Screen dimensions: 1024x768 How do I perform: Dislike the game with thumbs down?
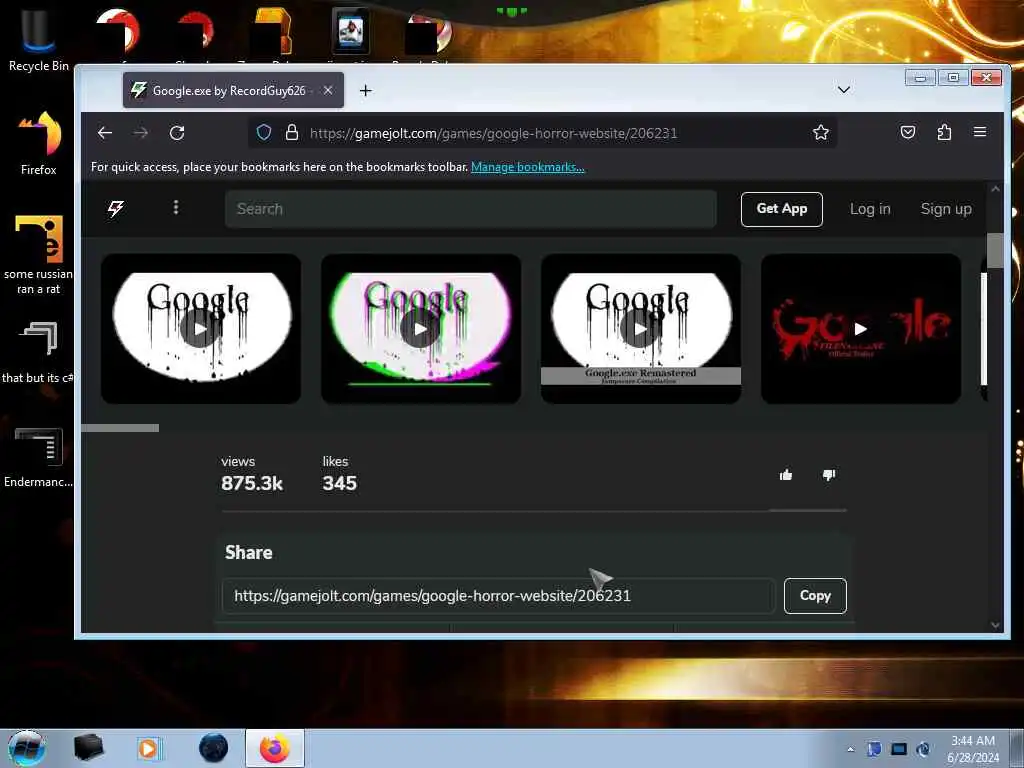pyautogui.click(x=829, y=475)
